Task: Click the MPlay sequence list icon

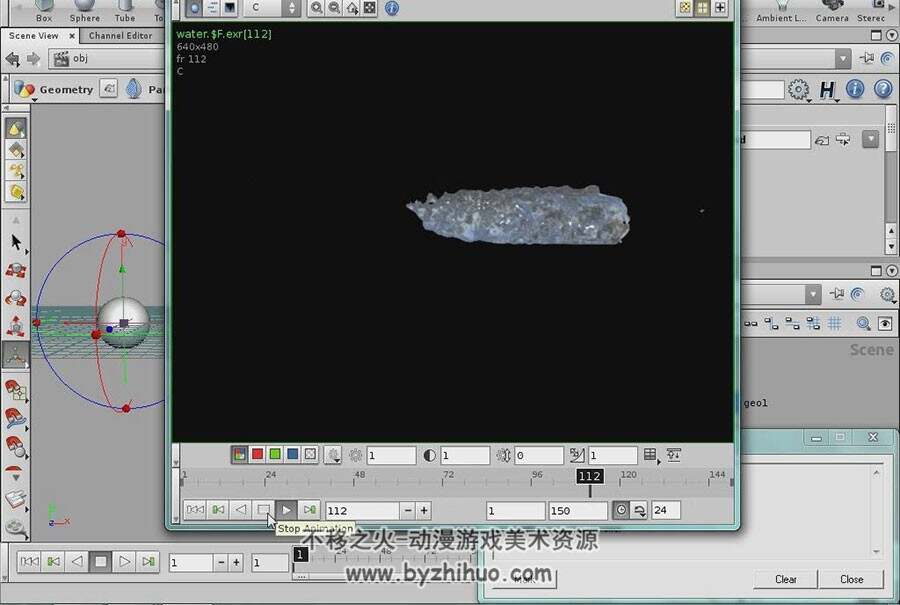Action: pyautogui.click(x=212, y=8)
